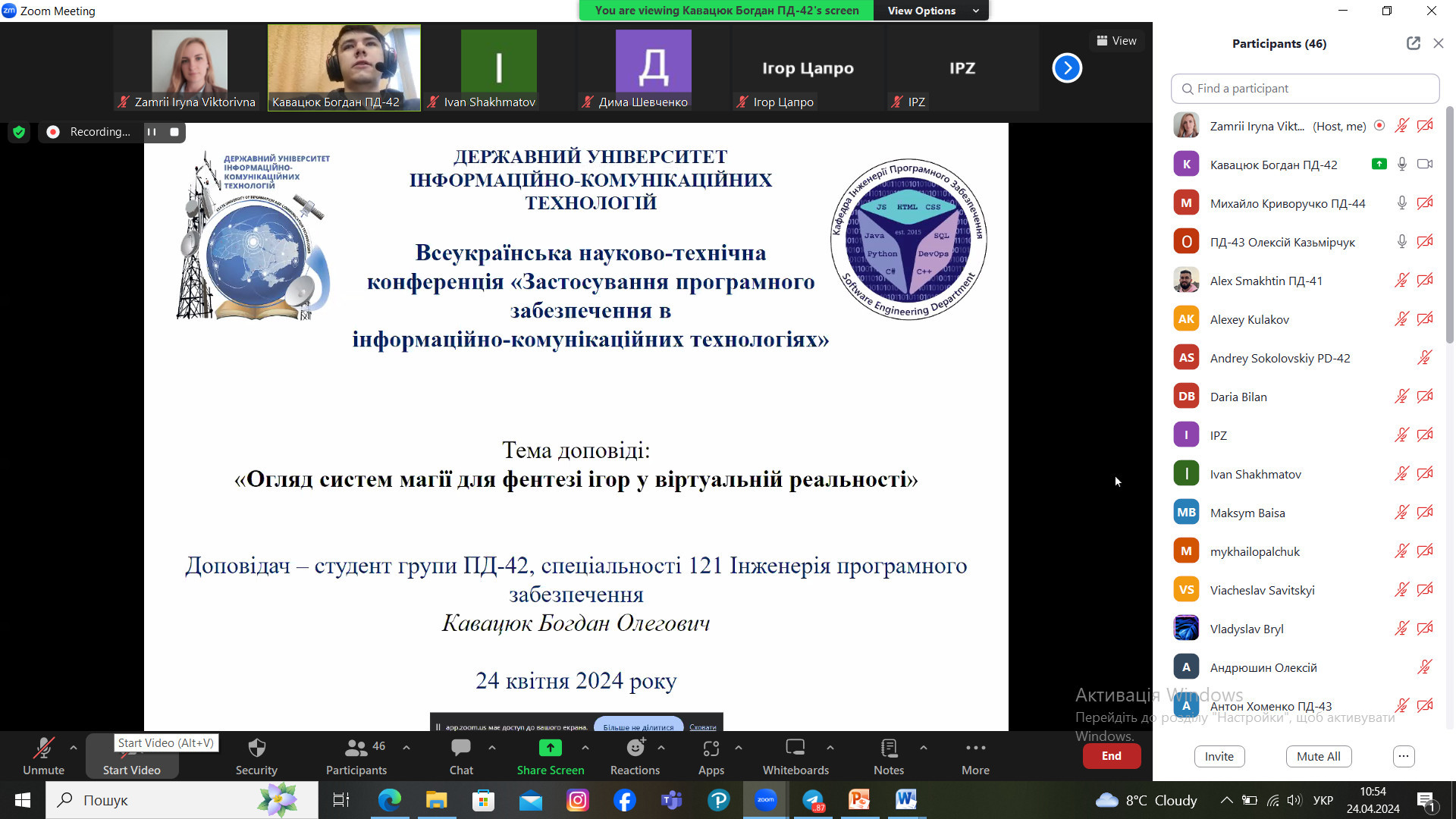Toggle Alex Smakhtin ПД-41 muted microphone

click(x=1402, y=281)
